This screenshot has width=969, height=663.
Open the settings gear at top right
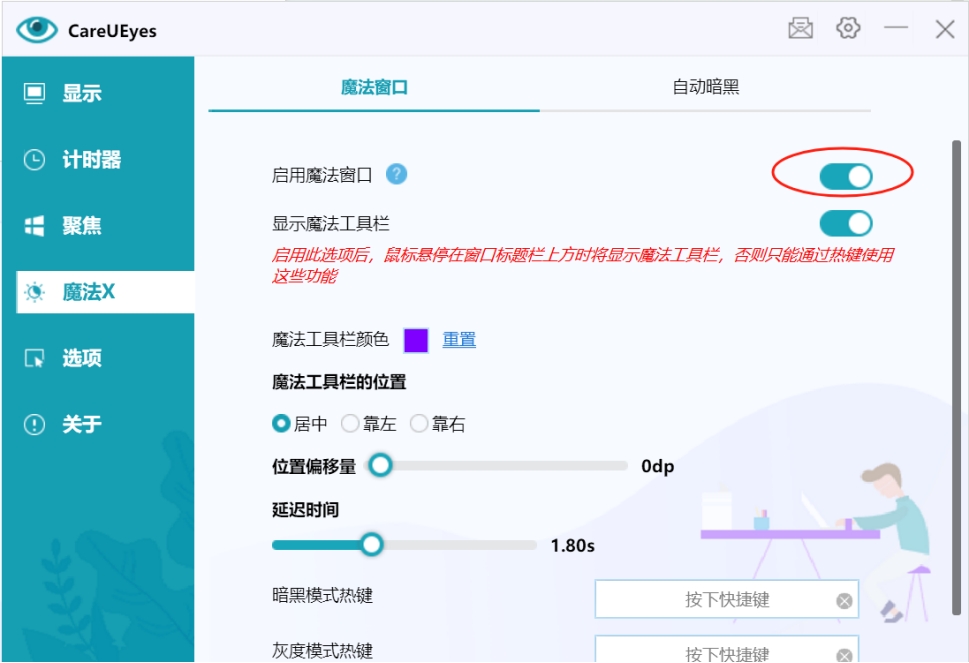tap(848, 28)
